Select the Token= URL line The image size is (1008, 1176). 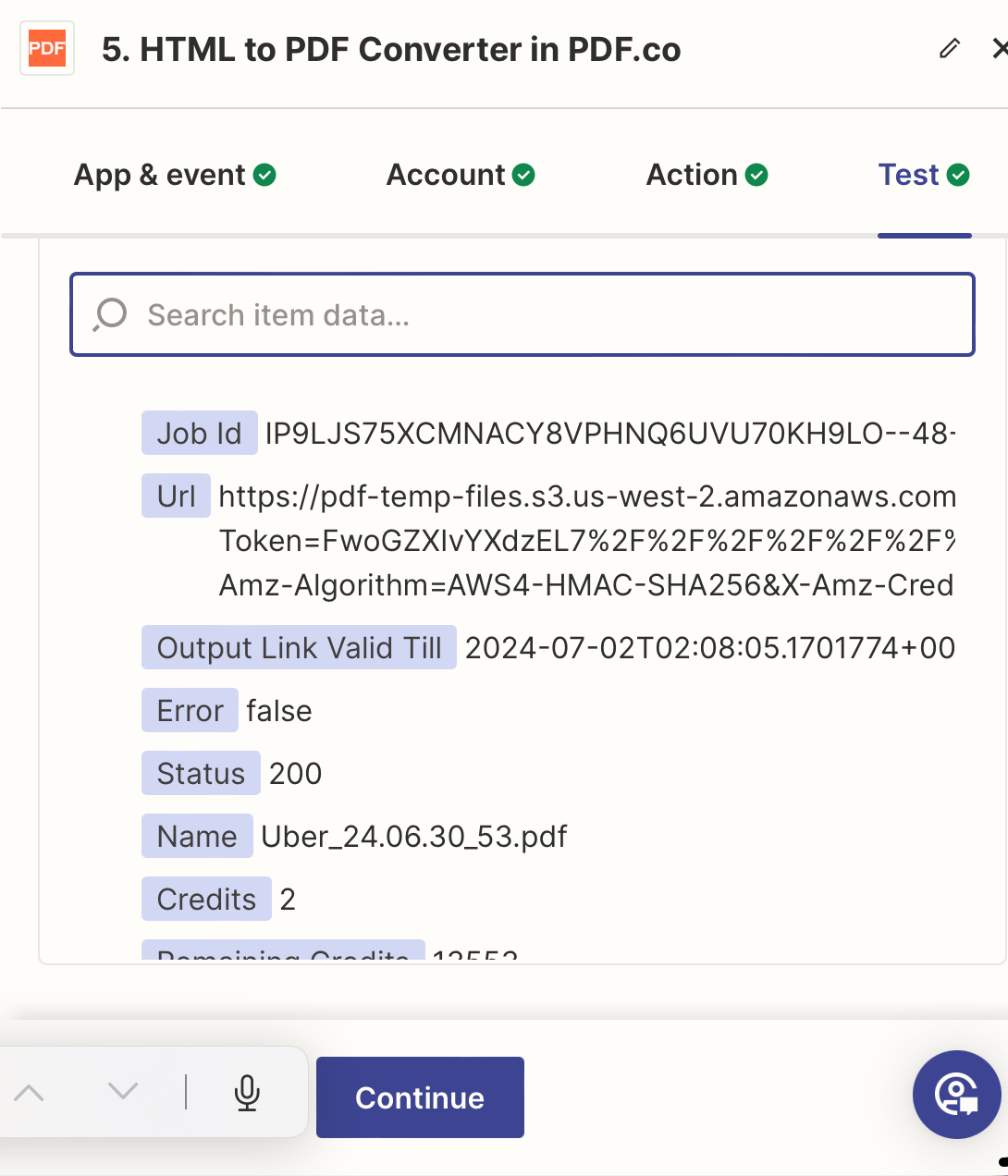(587, 541)
